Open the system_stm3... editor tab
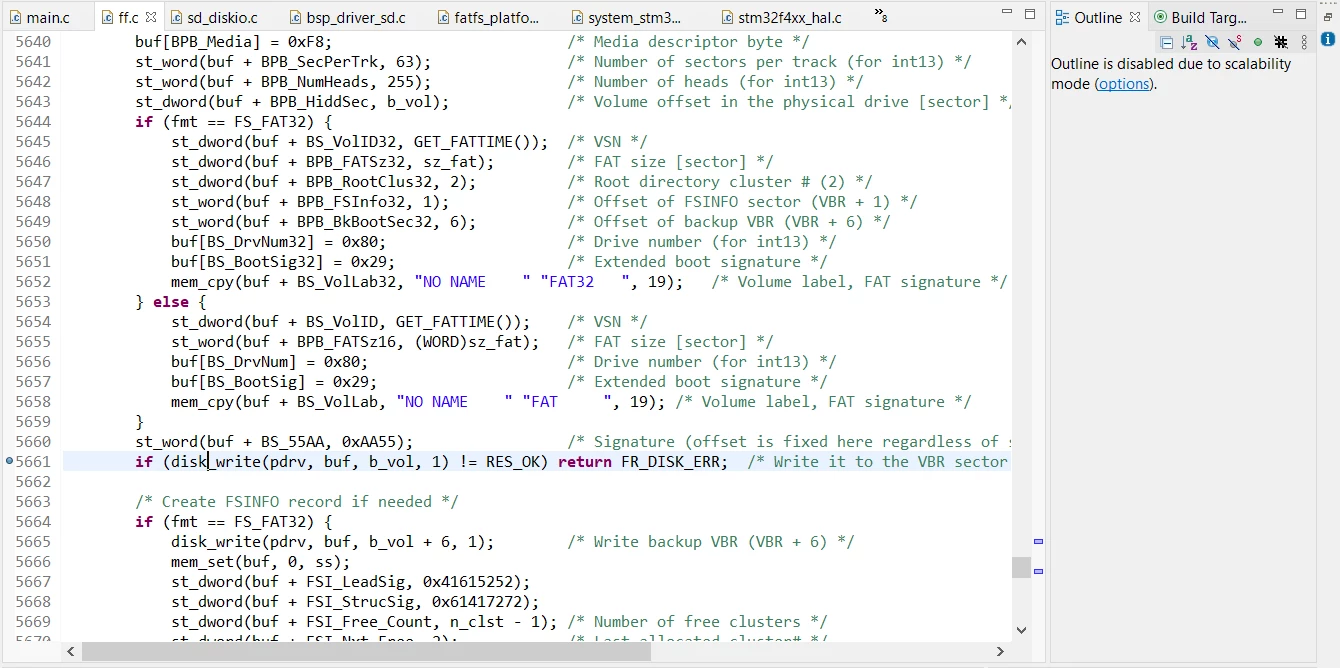This screenshot has width=1340, height=668. coord(625,17)
